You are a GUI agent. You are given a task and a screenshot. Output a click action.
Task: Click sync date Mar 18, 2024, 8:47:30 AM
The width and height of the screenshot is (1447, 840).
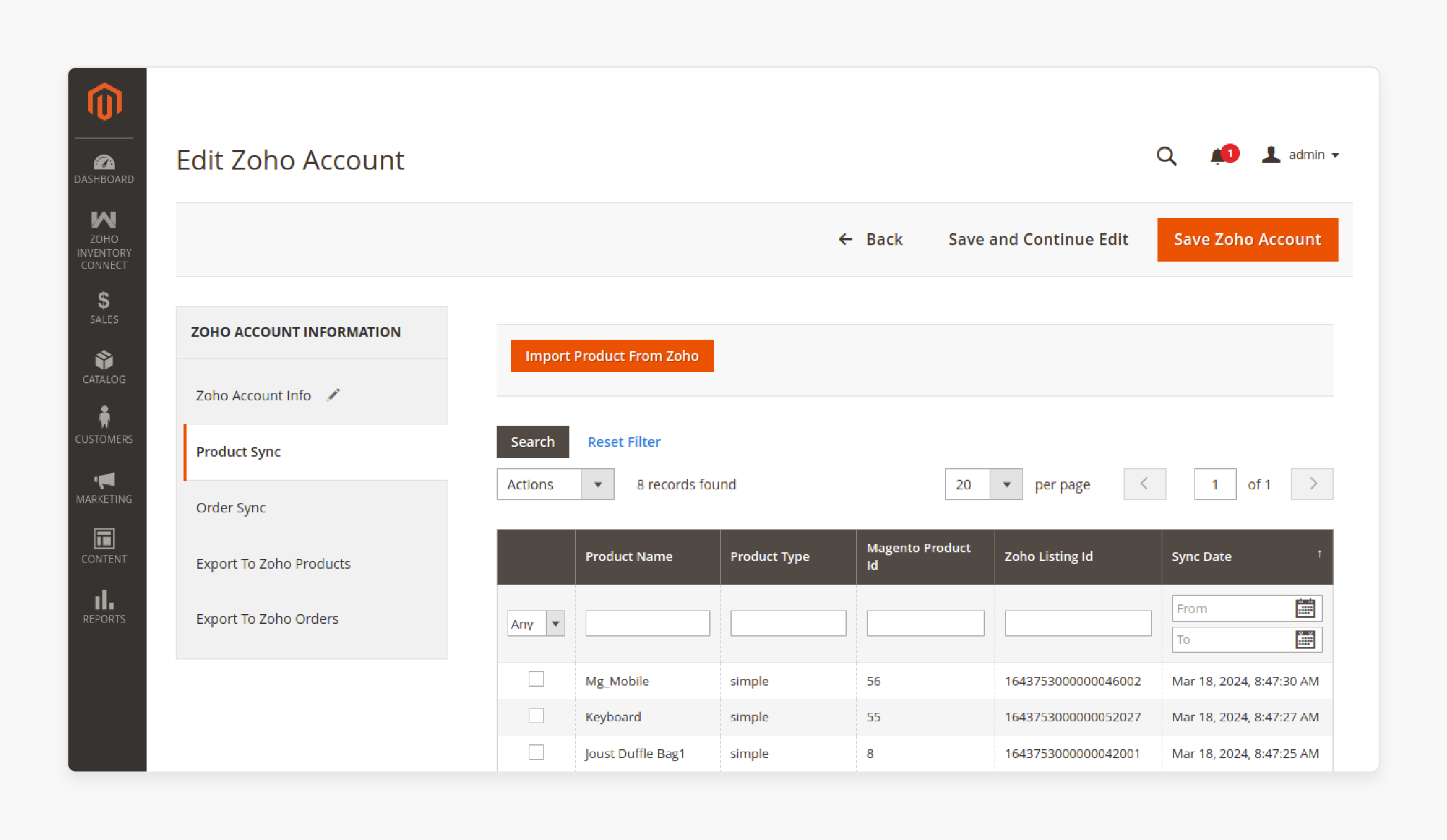[x=1245, y=681]
